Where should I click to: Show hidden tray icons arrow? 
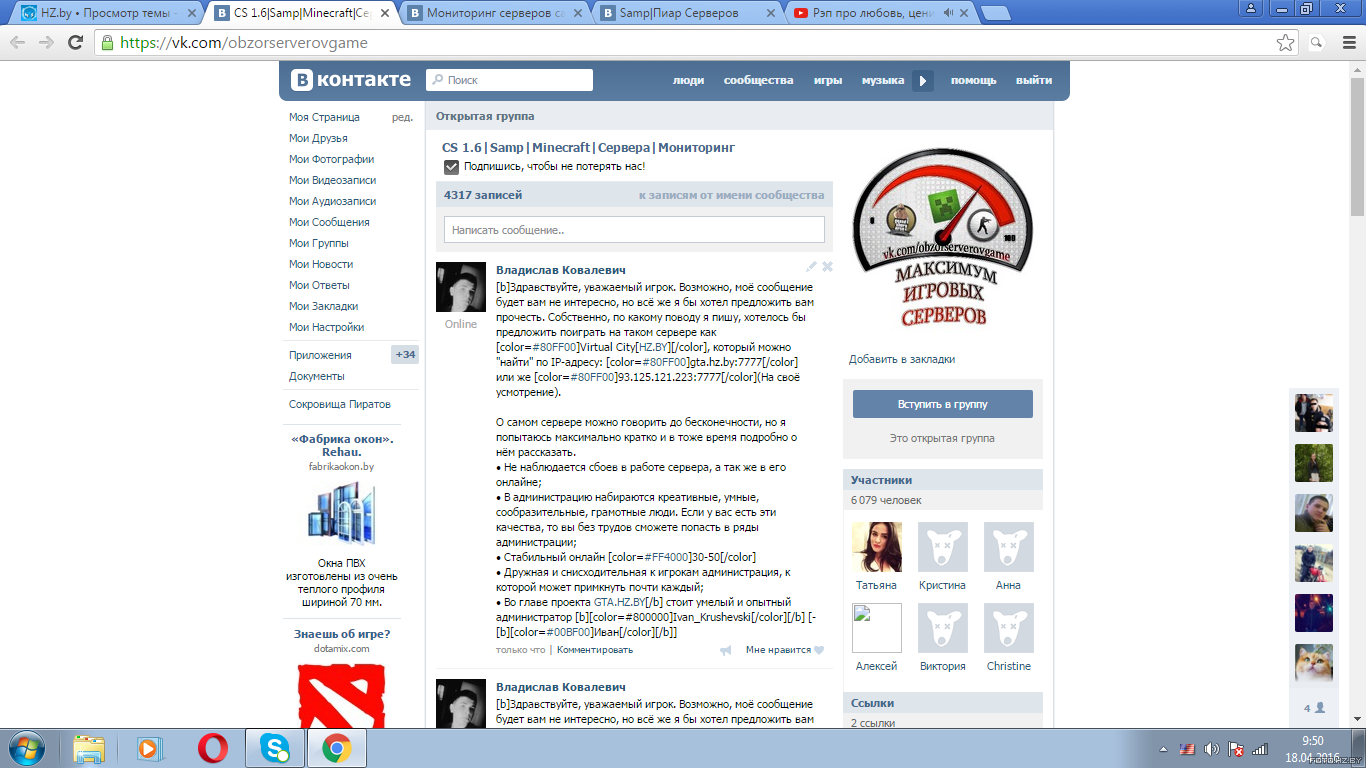1165,749
